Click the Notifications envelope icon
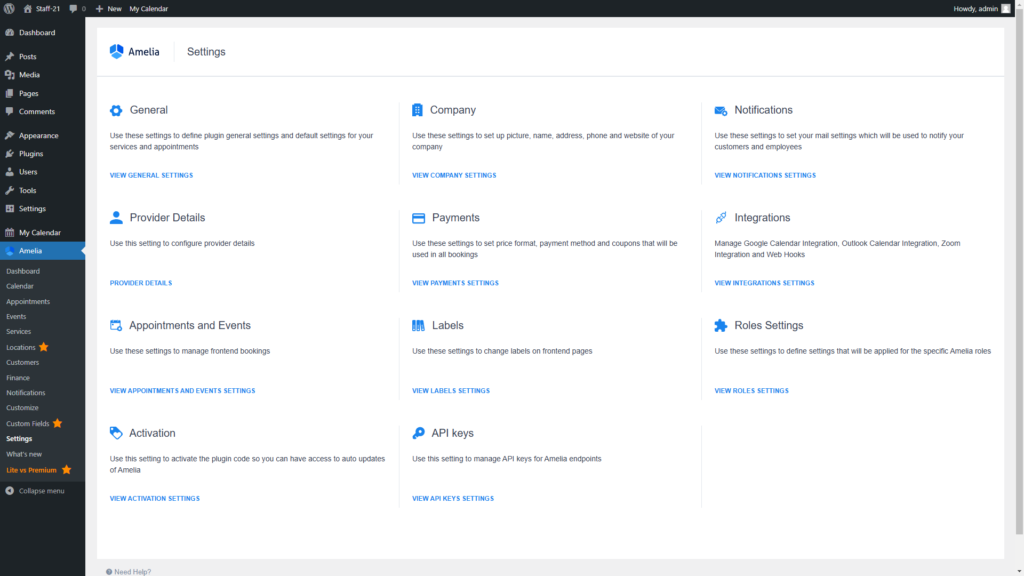Viewport: 1024px width, 576px height. (721, 110)
